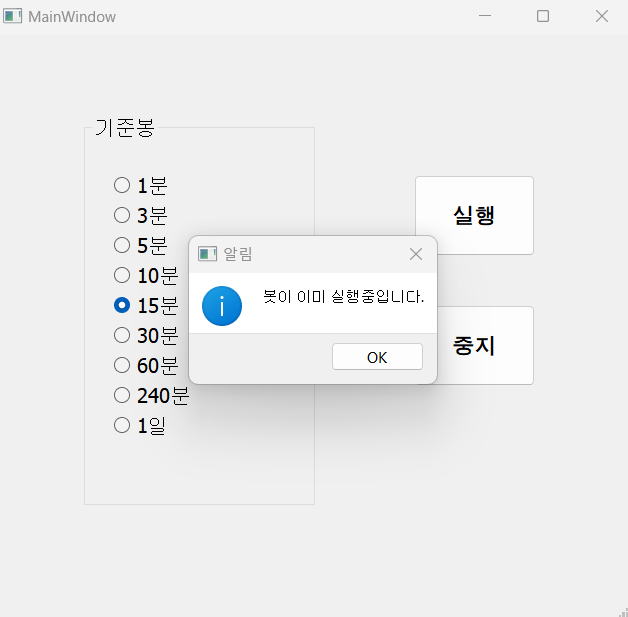Close the MainWindow window

602,16
